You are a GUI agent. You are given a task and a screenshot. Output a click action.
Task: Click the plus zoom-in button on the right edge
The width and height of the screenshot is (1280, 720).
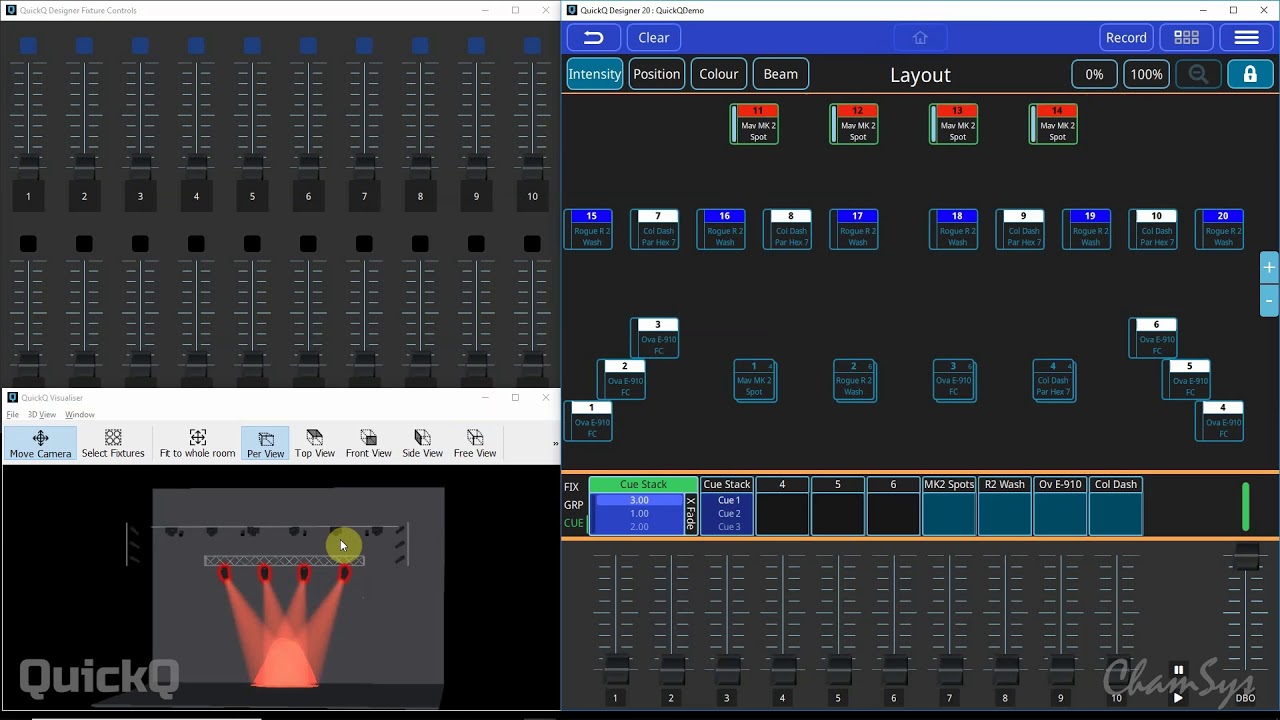[1269, 268]
